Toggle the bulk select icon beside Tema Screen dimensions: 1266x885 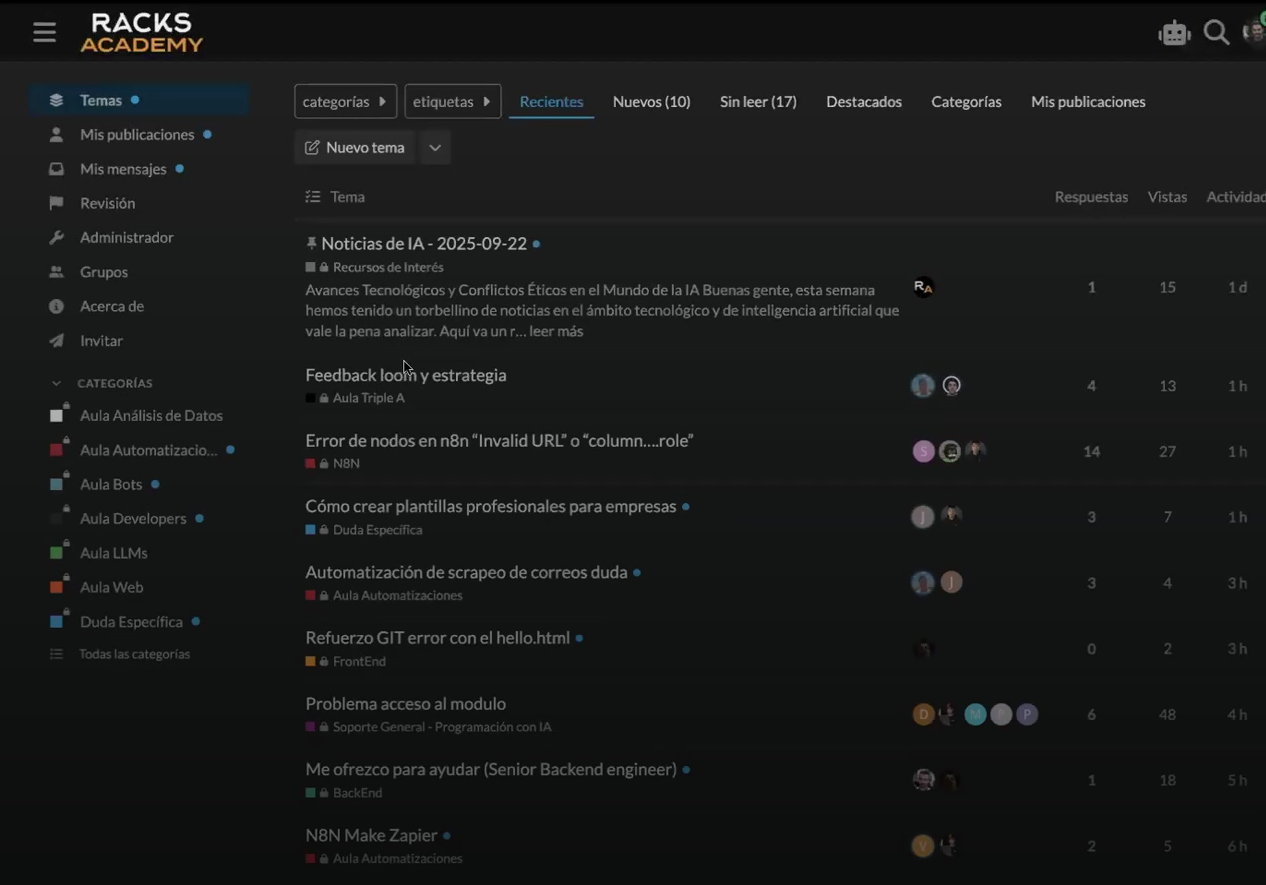point(313,197)
